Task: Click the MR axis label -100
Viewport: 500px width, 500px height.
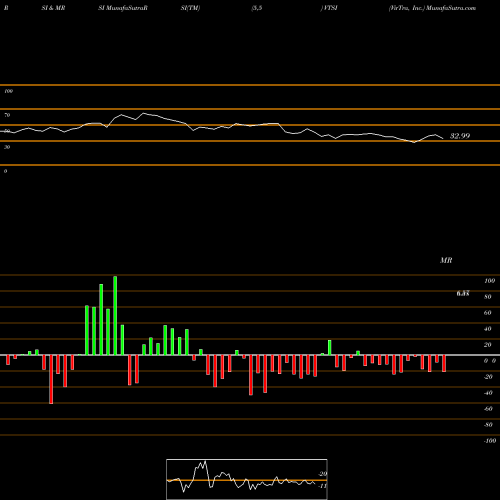Action: [489, 441]
